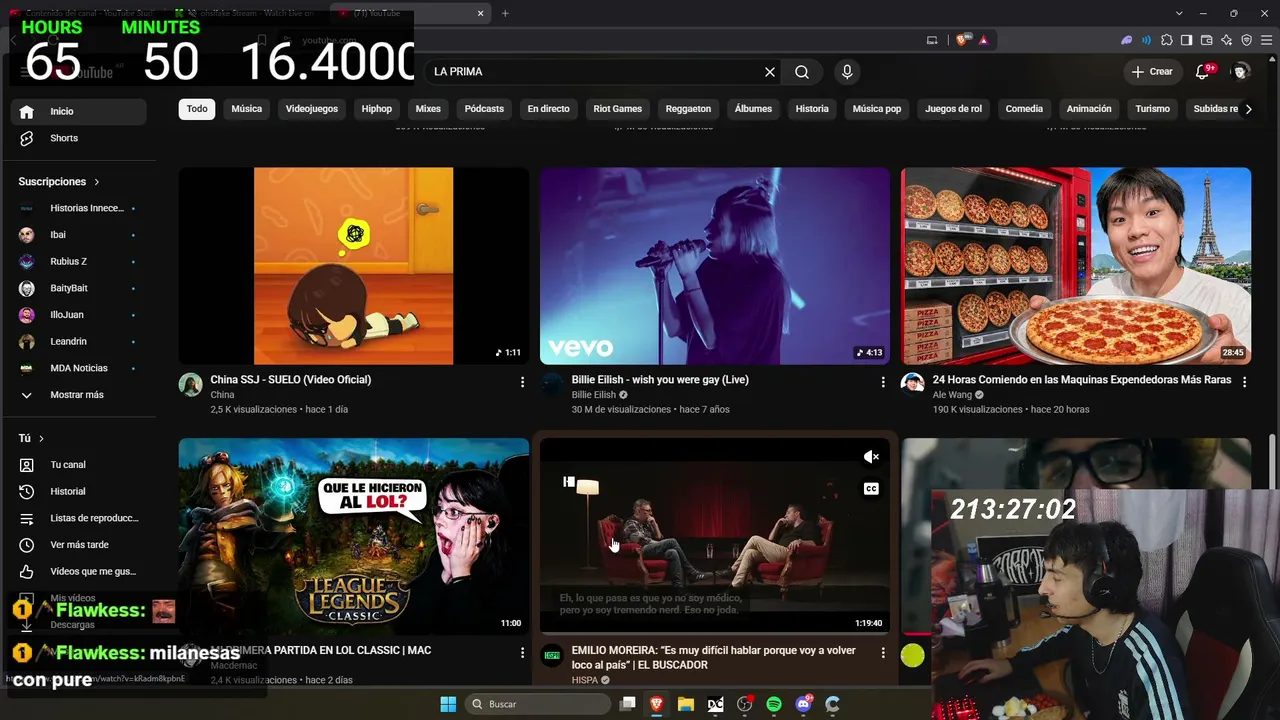Screen dimensions: 1280x720
Task: Open Rubius Z channel in subscriptions
Action: (x=80, y=262)
